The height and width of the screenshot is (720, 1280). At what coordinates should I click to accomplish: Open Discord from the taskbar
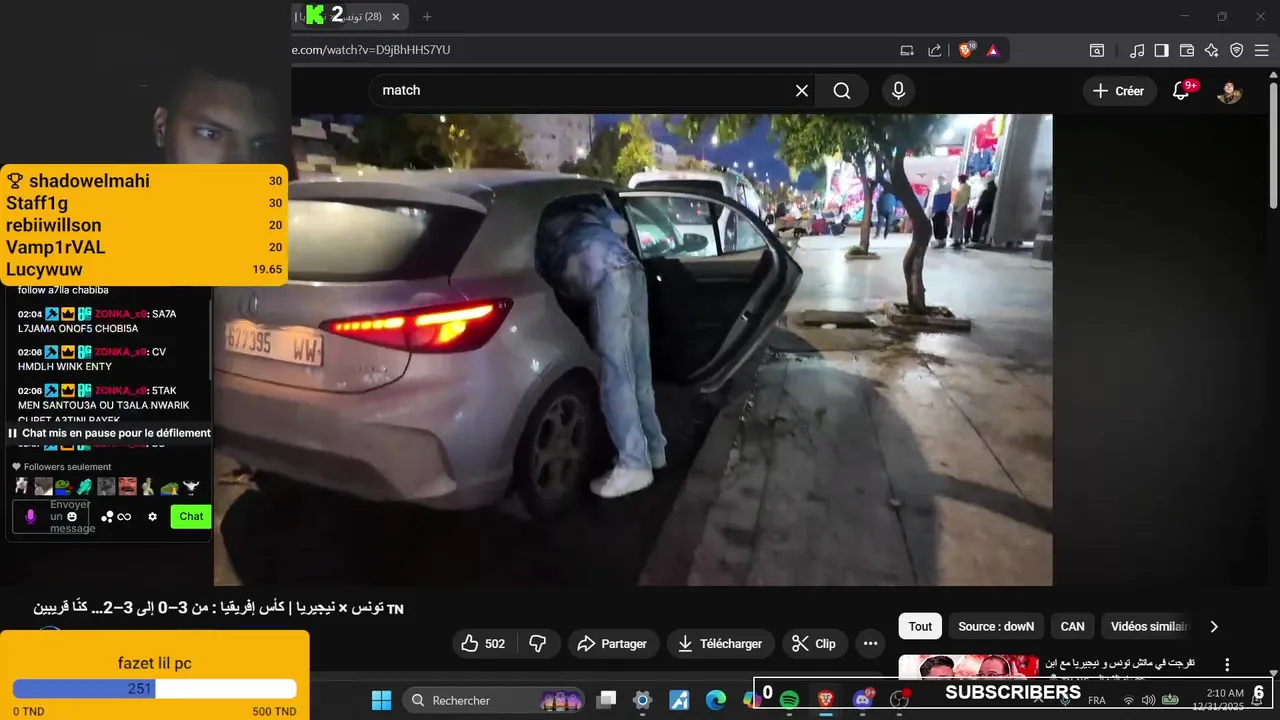coord(863,700)
